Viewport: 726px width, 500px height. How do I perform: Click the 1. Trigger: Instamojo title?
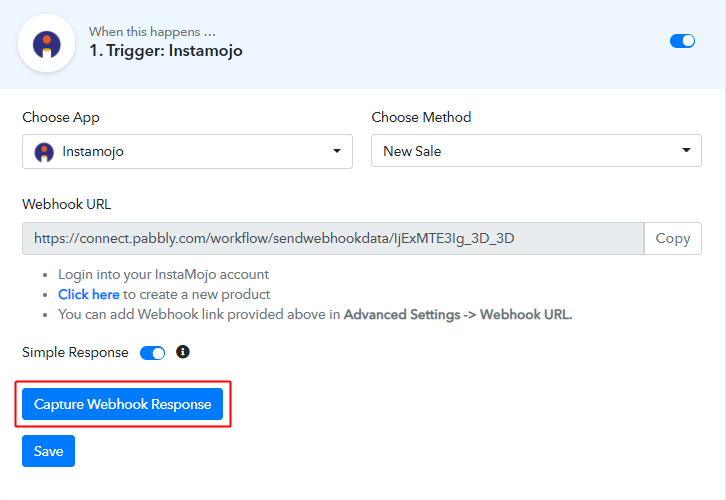166,50
